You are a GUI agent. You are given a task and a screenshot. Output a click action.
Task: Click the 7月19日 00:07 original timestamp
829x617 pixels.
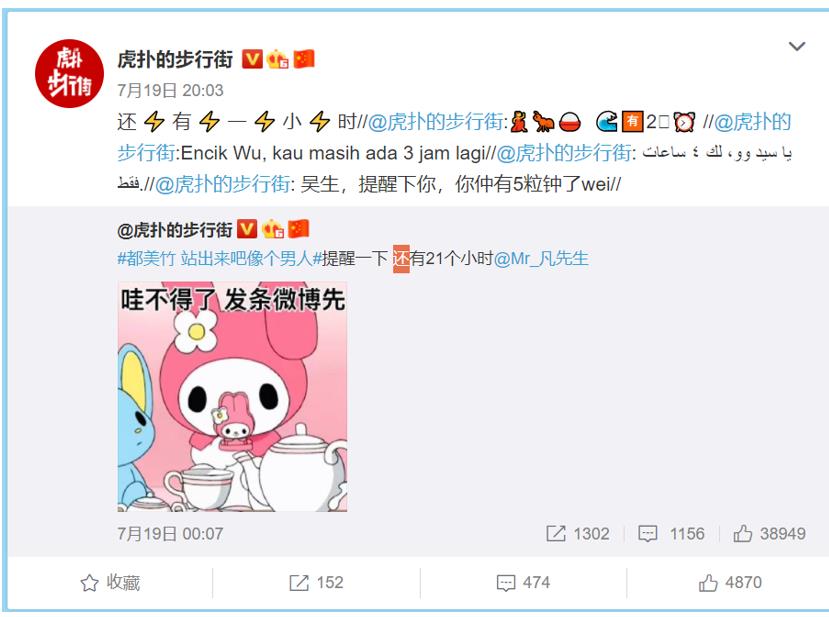[x=170, y=533]
